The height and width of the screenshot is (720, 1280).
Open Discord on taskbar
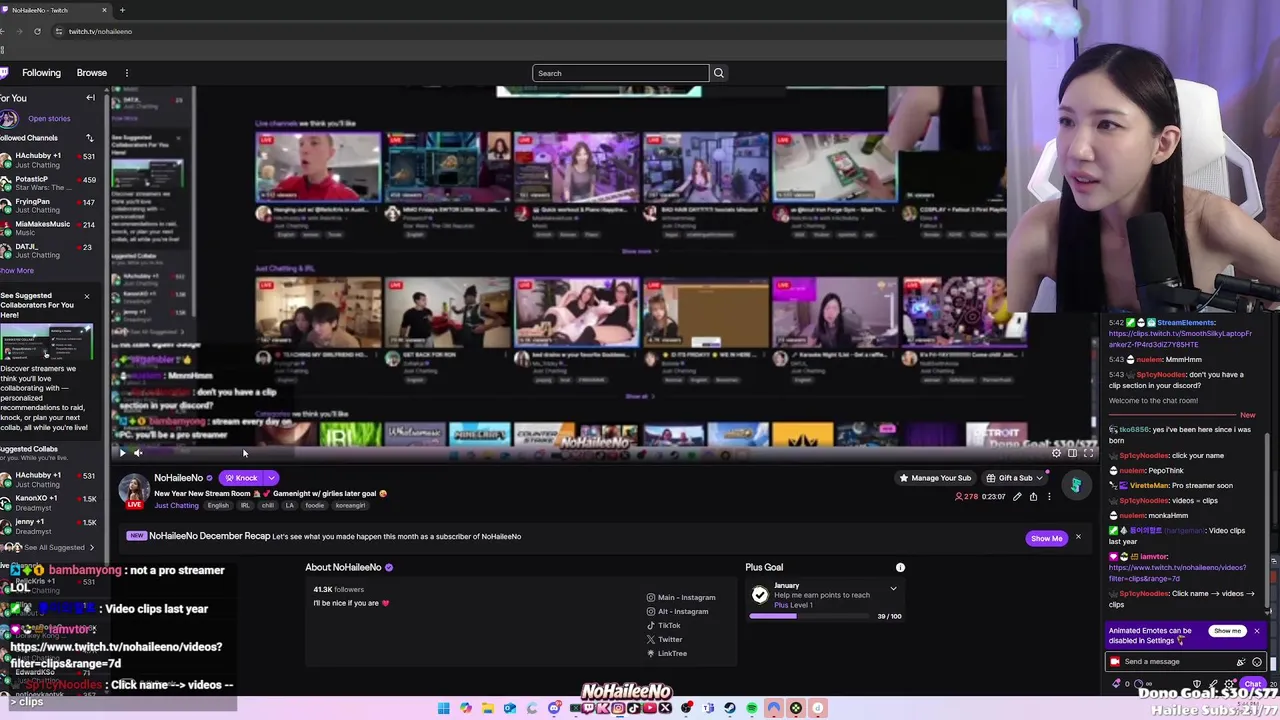[553, 708]
